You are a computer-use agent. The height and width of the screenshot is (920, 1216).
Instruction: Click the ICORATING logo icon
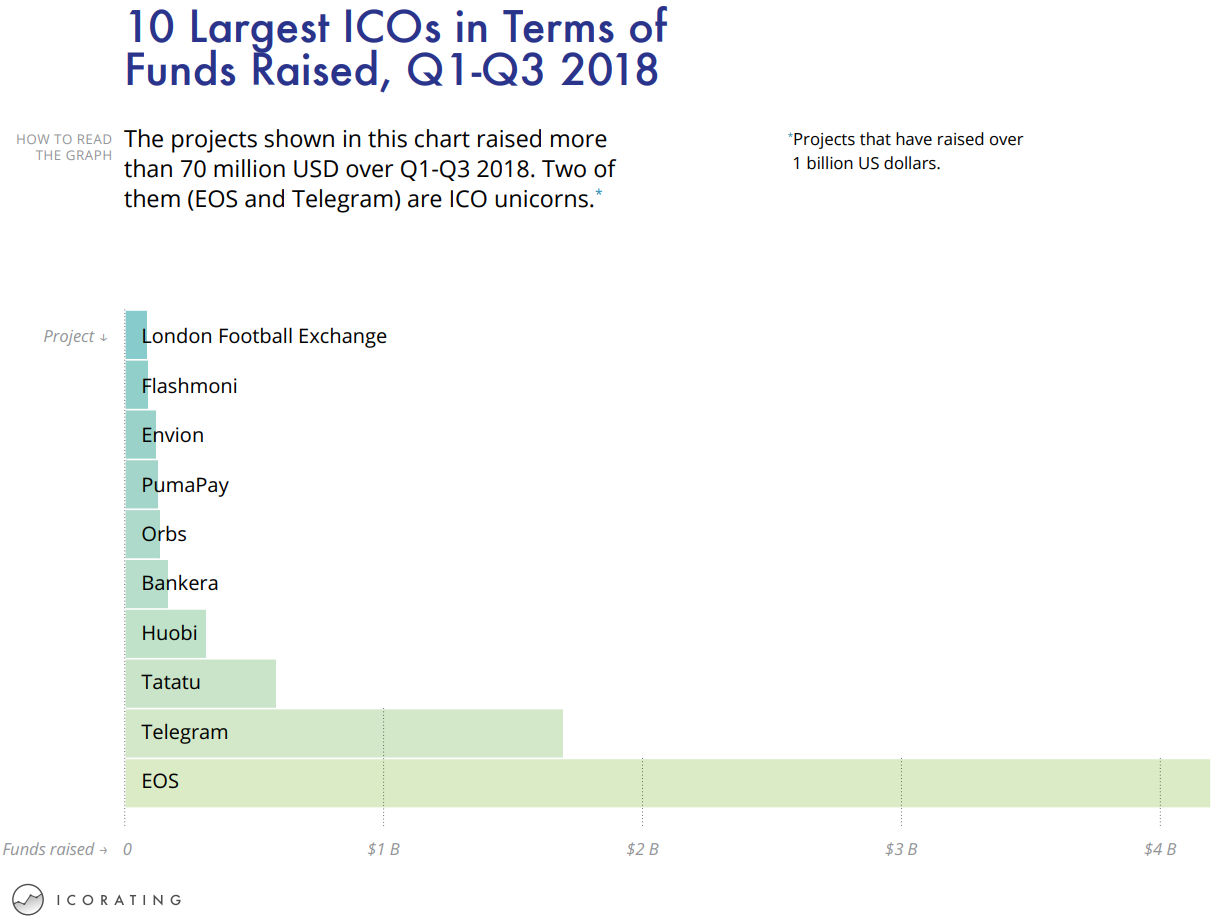click(x=29, y=899)
